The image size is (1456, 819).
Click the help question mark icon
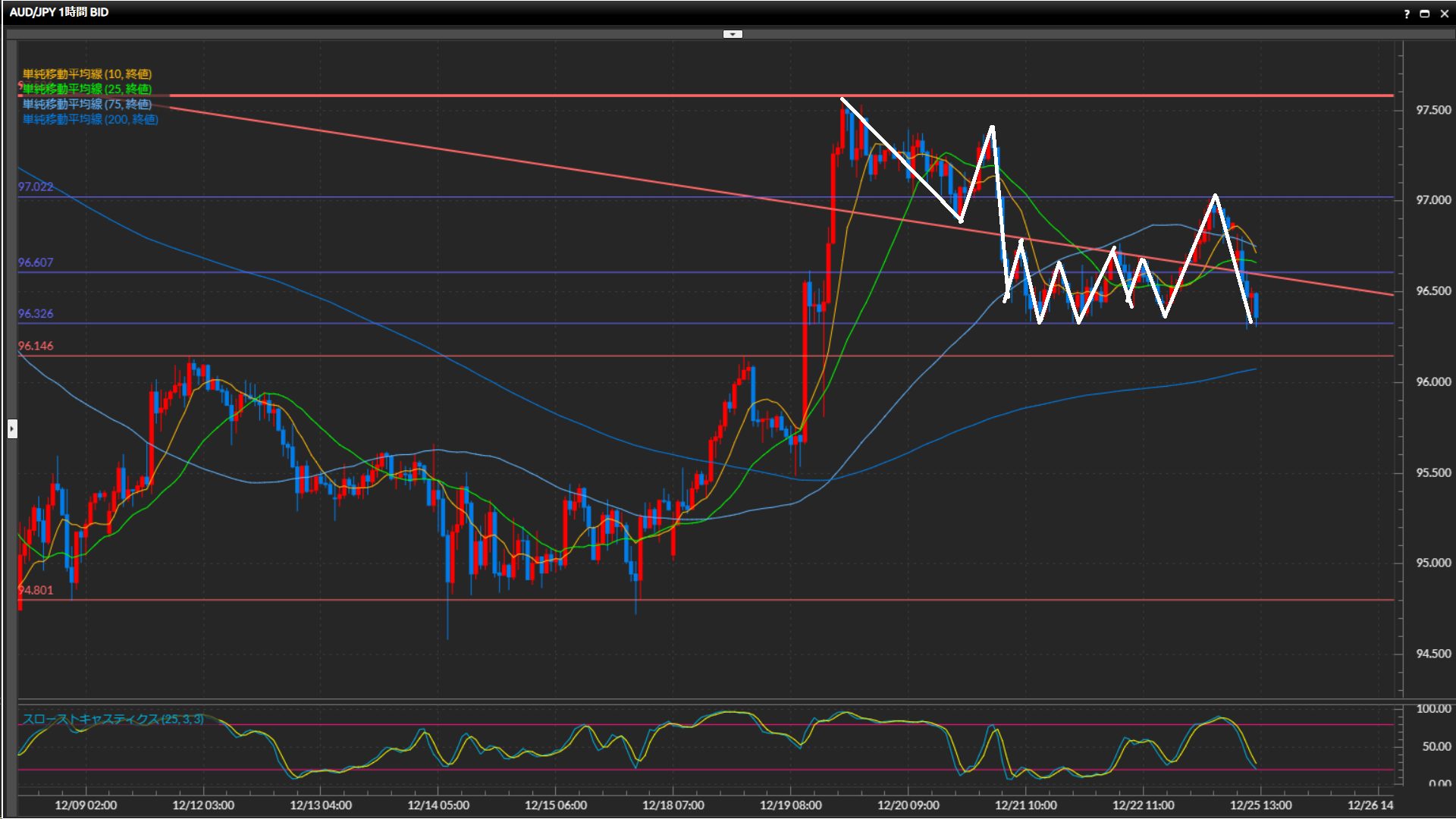(1407, 14)
